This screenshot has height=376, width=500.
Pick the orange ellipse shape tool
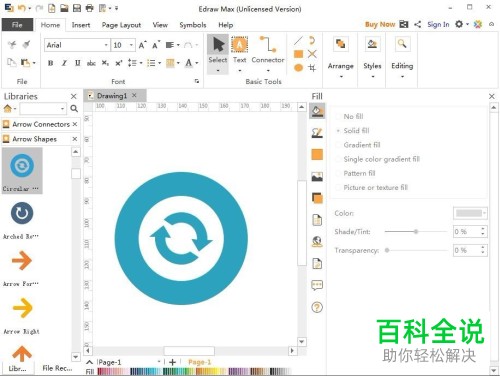298,68
